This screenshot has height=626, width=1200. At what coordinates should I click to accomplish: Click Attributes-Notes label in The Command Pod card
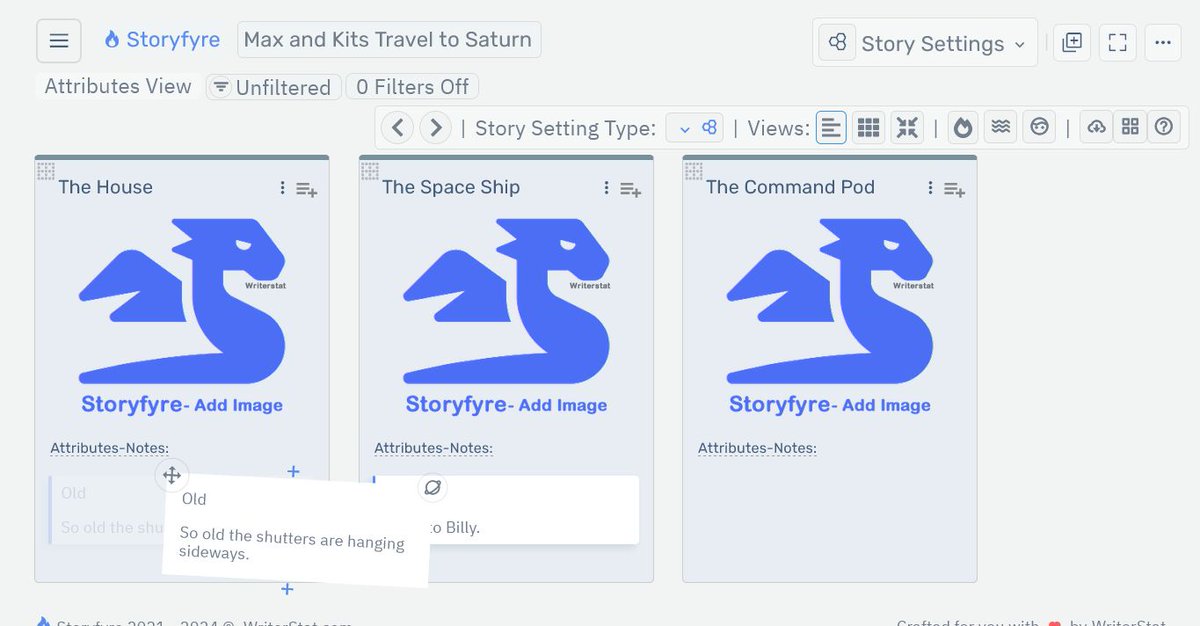point(757,448)
